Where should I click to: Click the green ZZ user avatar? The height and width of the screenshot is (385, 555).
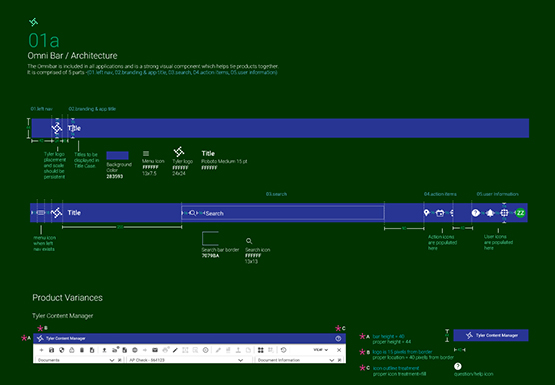(x=520, y=213)
